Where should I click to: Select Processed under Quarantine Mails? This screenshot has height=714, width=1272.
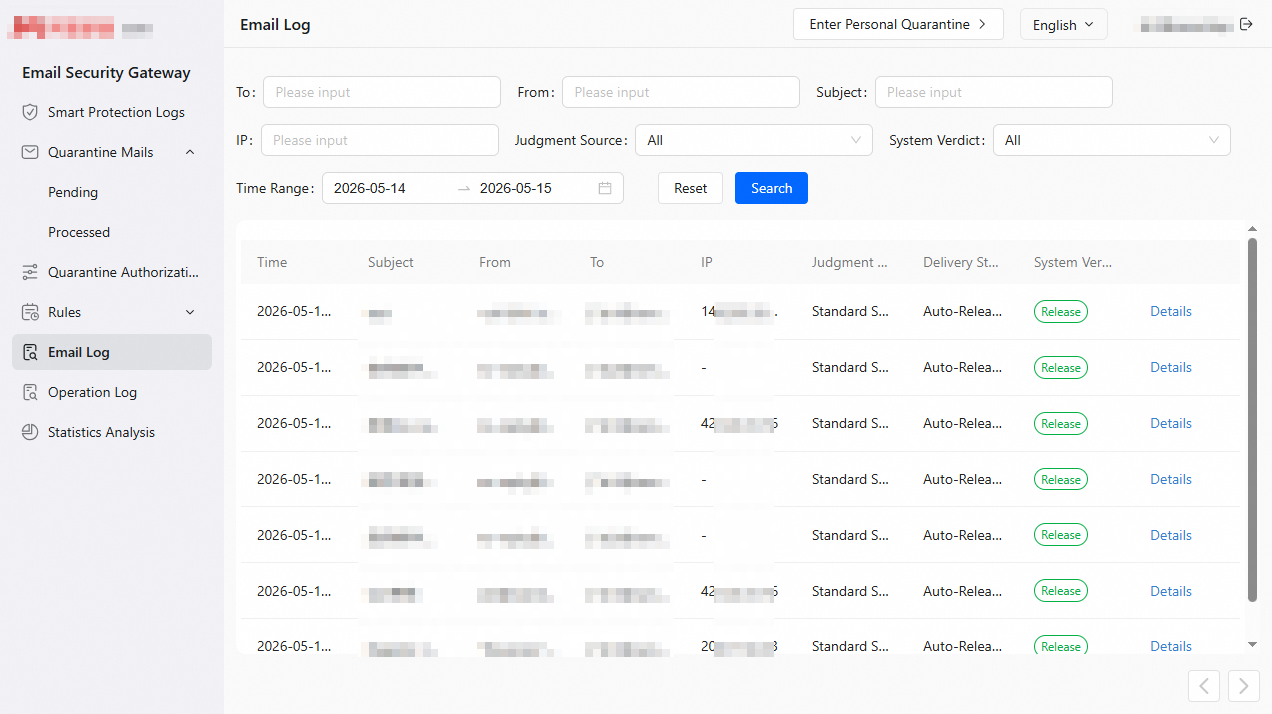79,232
